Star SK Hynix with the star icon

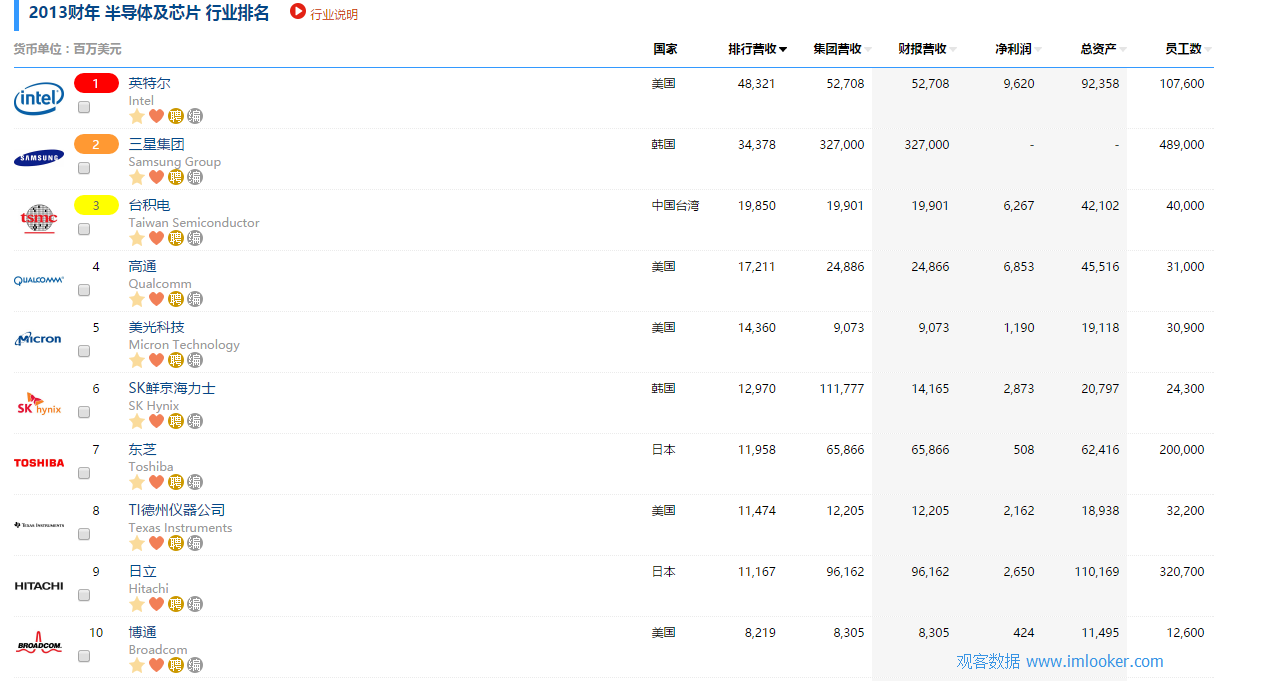[137, 421]
